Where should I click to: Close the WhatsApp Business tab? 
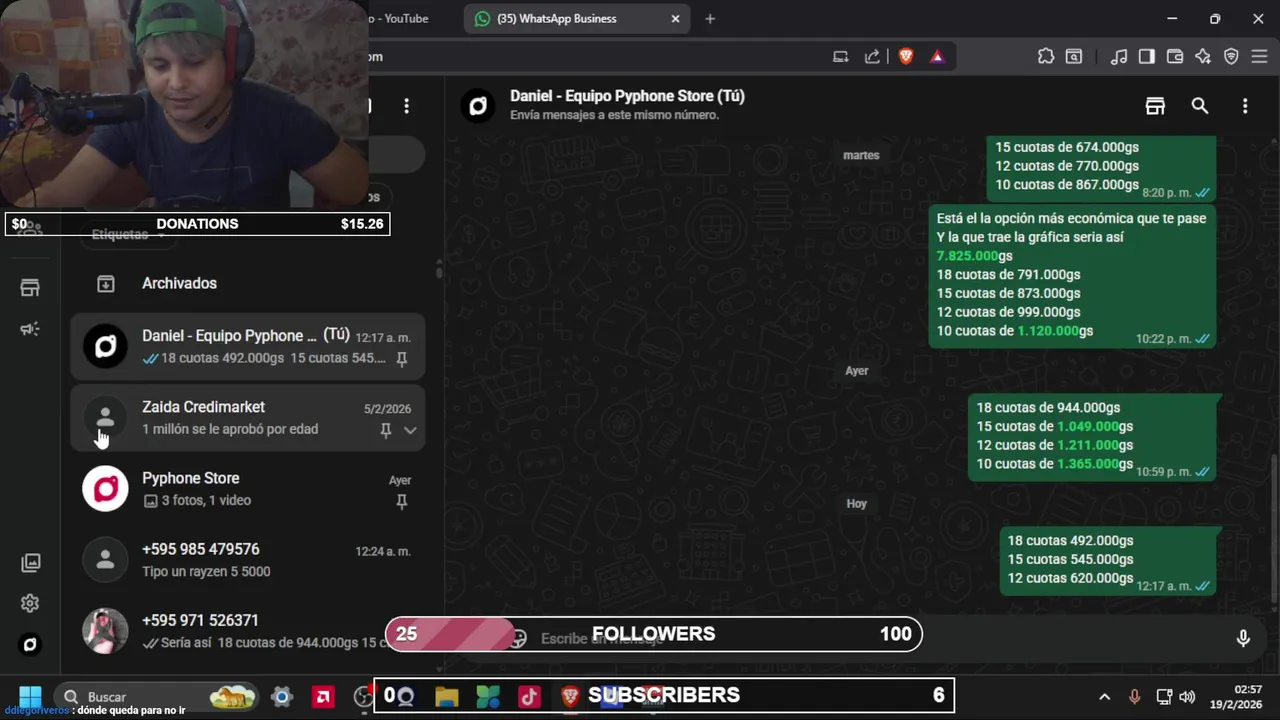(x=675, y=19)
